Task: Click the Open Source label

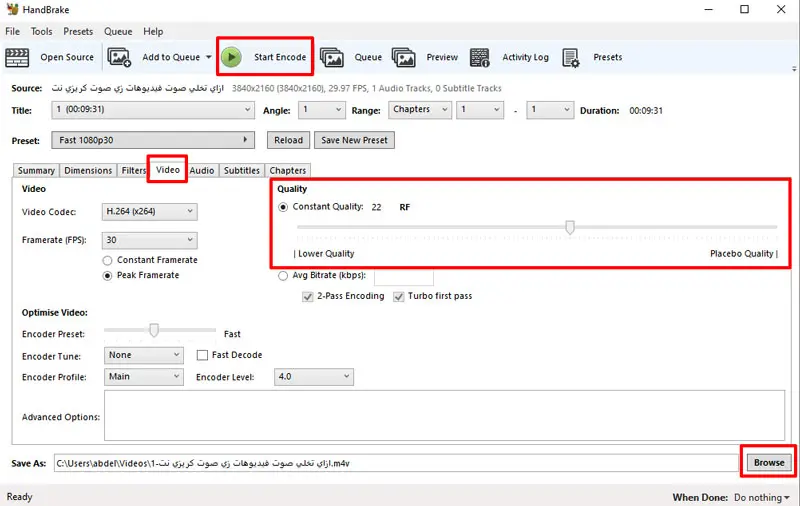Action: click(x=67, y=57)
